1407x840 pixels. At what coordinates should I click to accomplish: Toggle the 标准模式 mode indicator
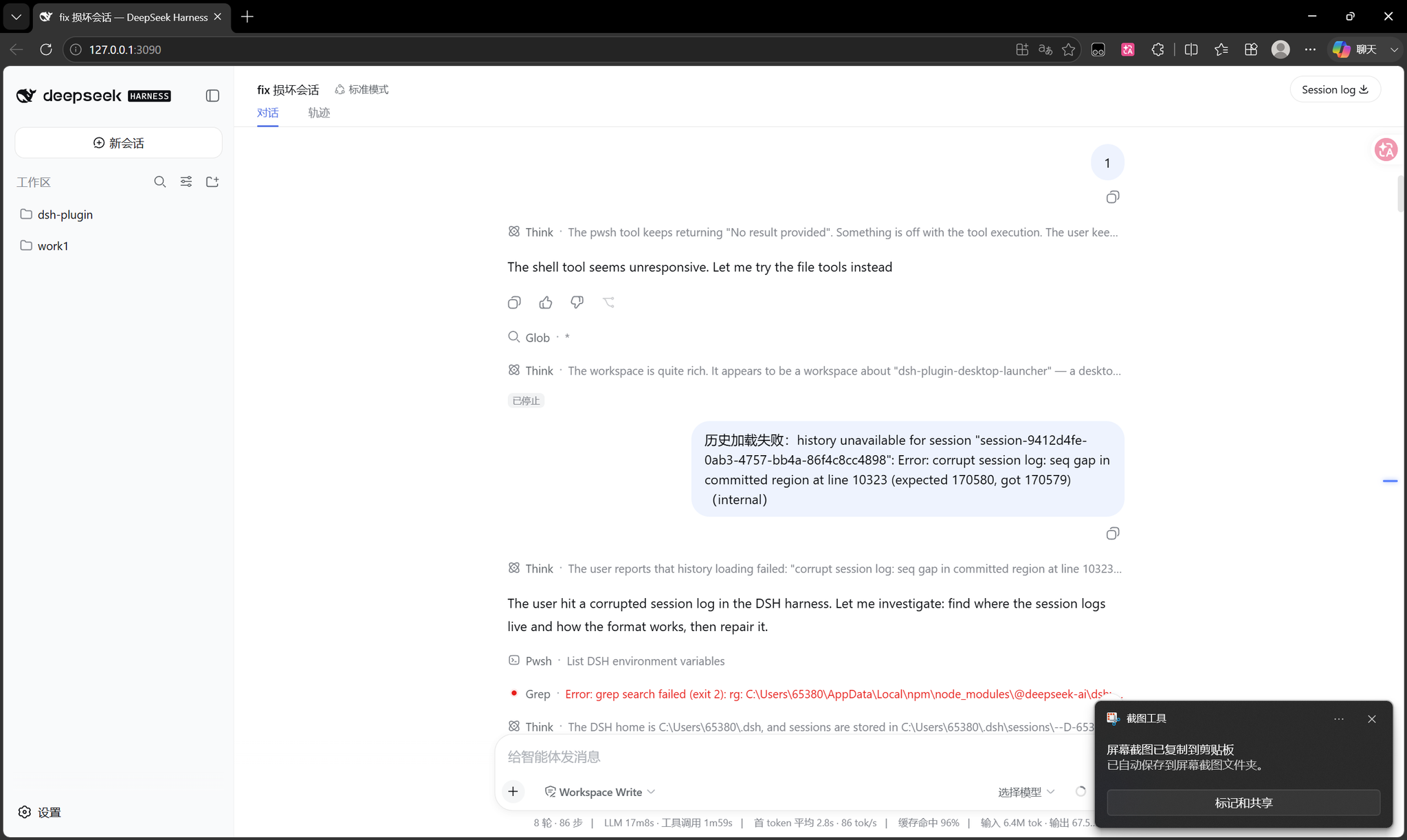pyautogui.click(x=362, y=89)
